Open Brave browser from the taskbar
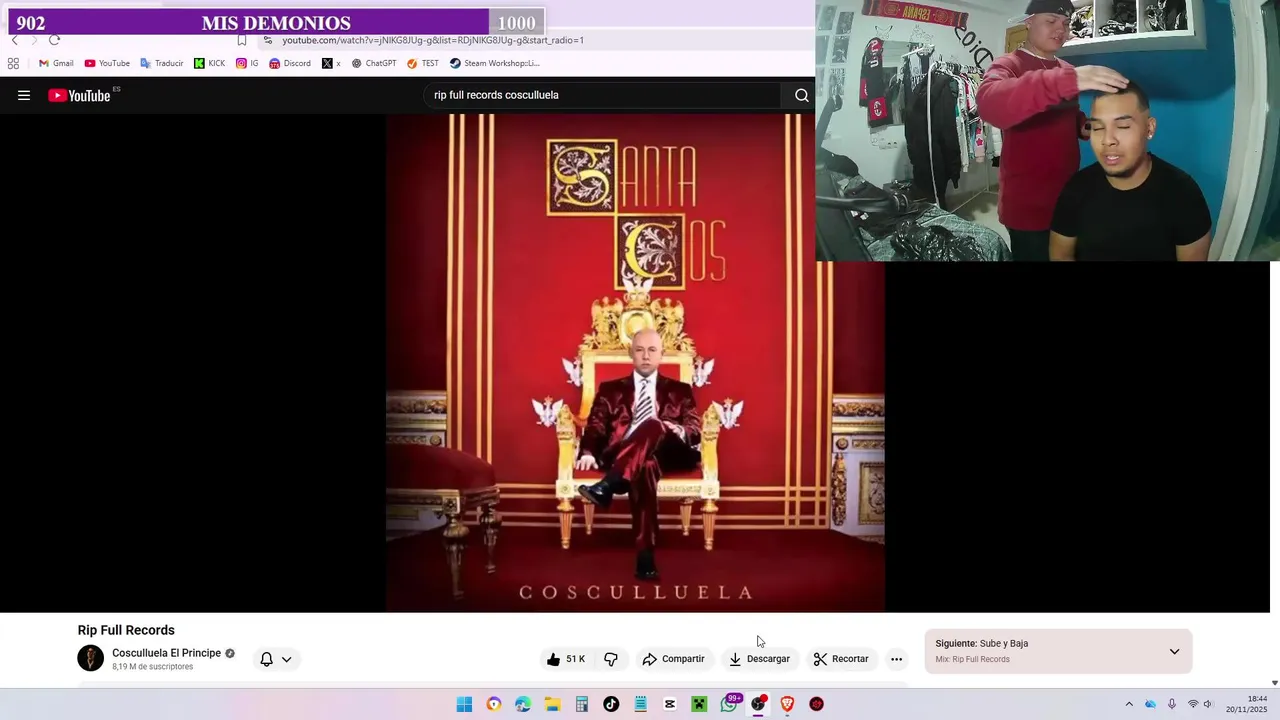The image size is (1280, 720). (787, 704)
